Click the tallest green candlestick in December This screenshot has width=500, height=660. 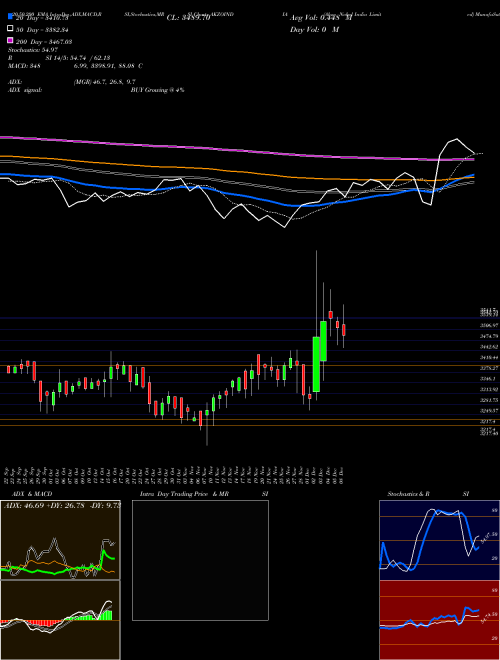(316, 364)
